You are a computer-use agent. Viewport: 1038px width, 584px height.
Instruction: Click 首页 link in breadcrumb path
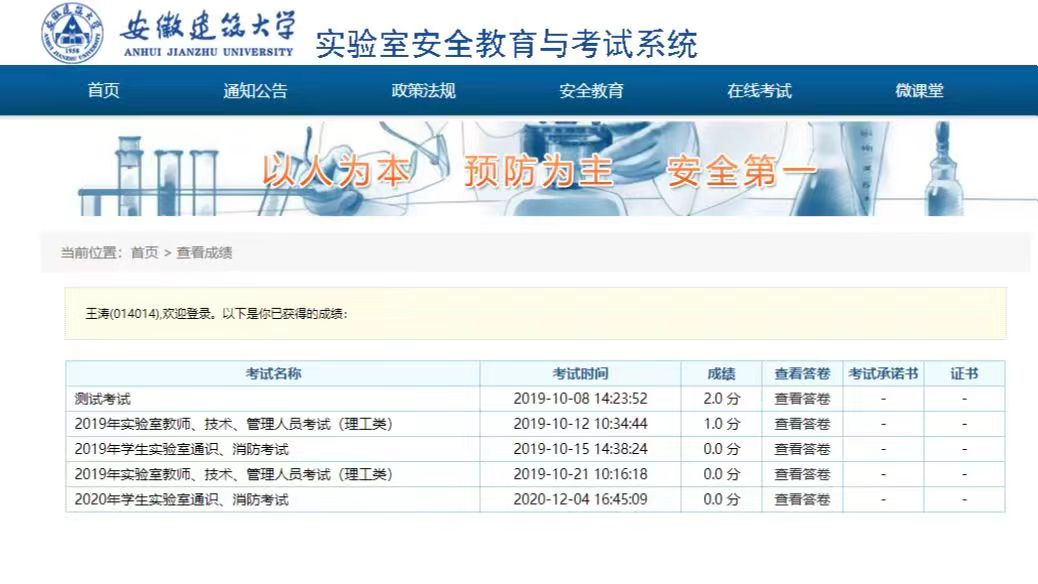click(x=144, y=253)
